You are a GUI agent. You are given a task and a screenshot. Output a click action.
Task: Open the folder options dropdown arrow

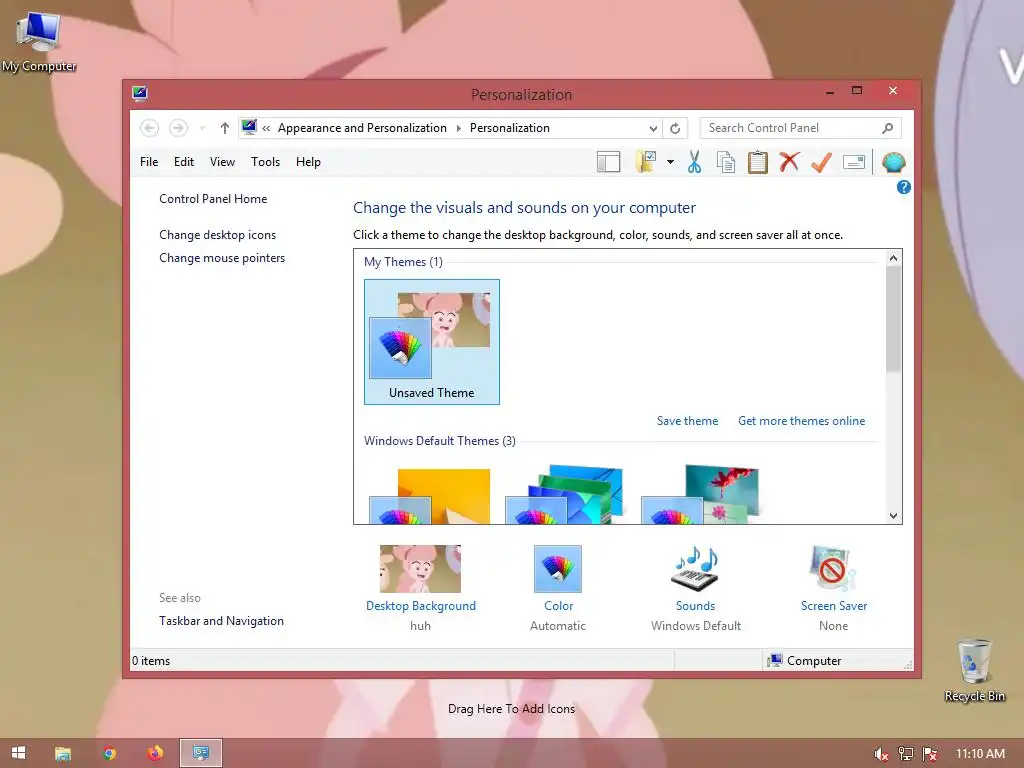coord(670,162)
